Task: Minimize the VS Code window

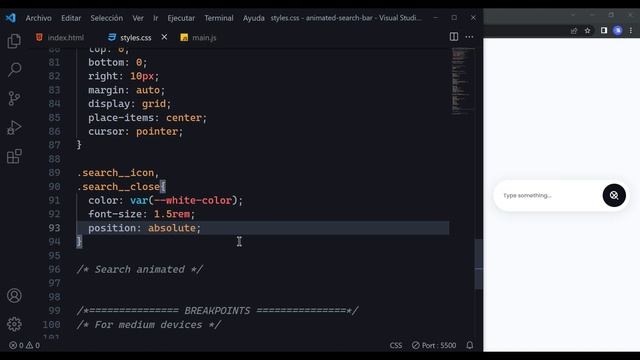Action: click(435, 18)
